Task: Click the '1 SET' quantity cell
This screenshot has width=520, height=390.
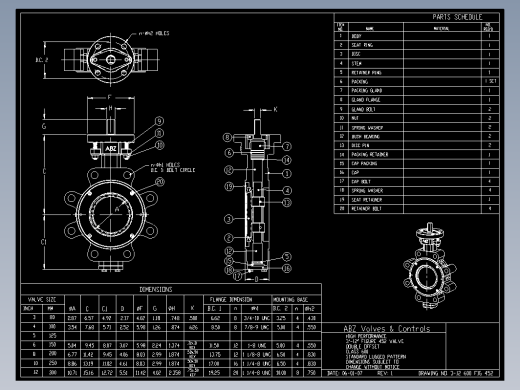Action: 490,81
